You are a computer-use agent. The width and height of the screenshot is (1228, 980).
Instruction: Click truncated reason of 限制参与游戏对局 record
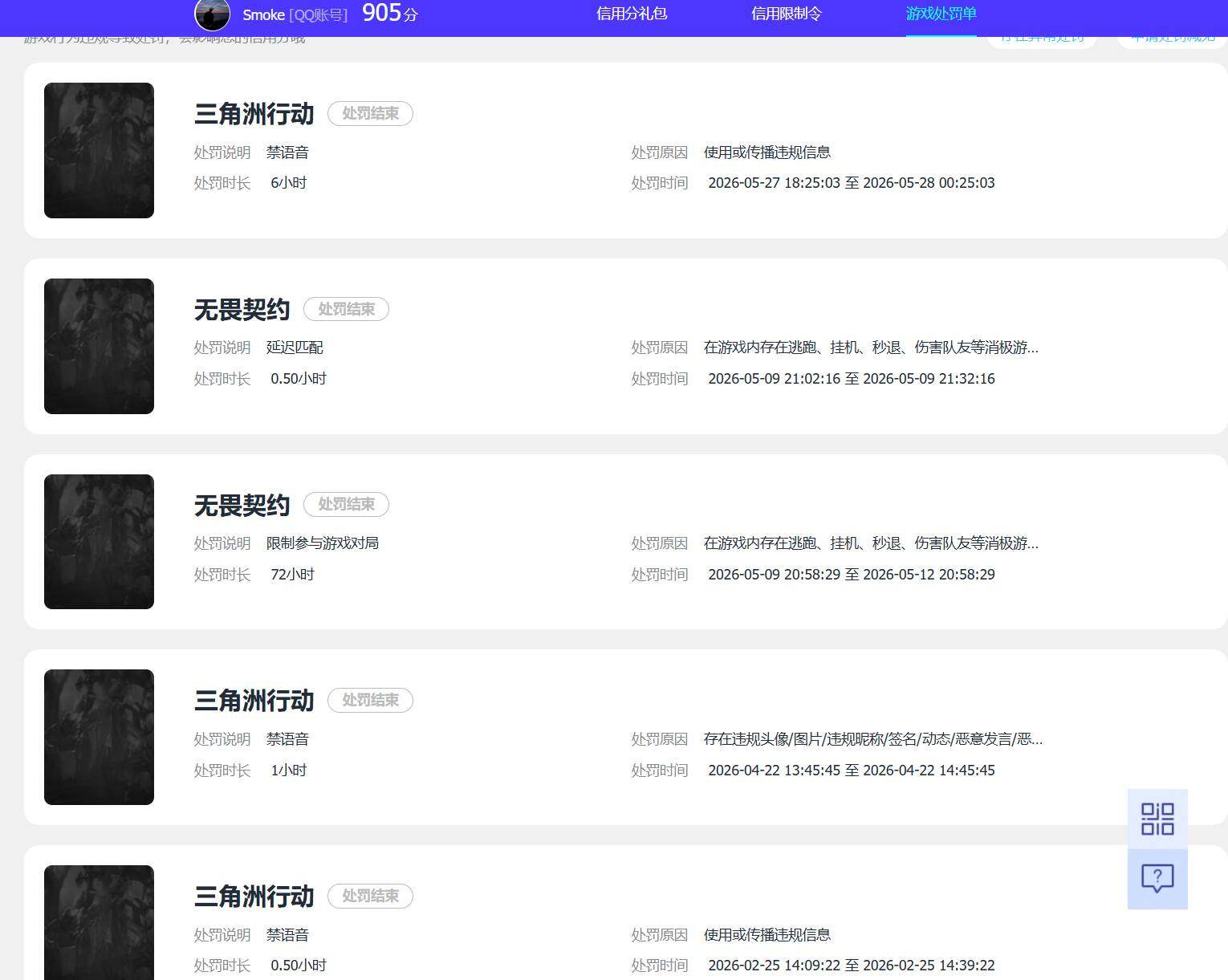coord(871,543)
